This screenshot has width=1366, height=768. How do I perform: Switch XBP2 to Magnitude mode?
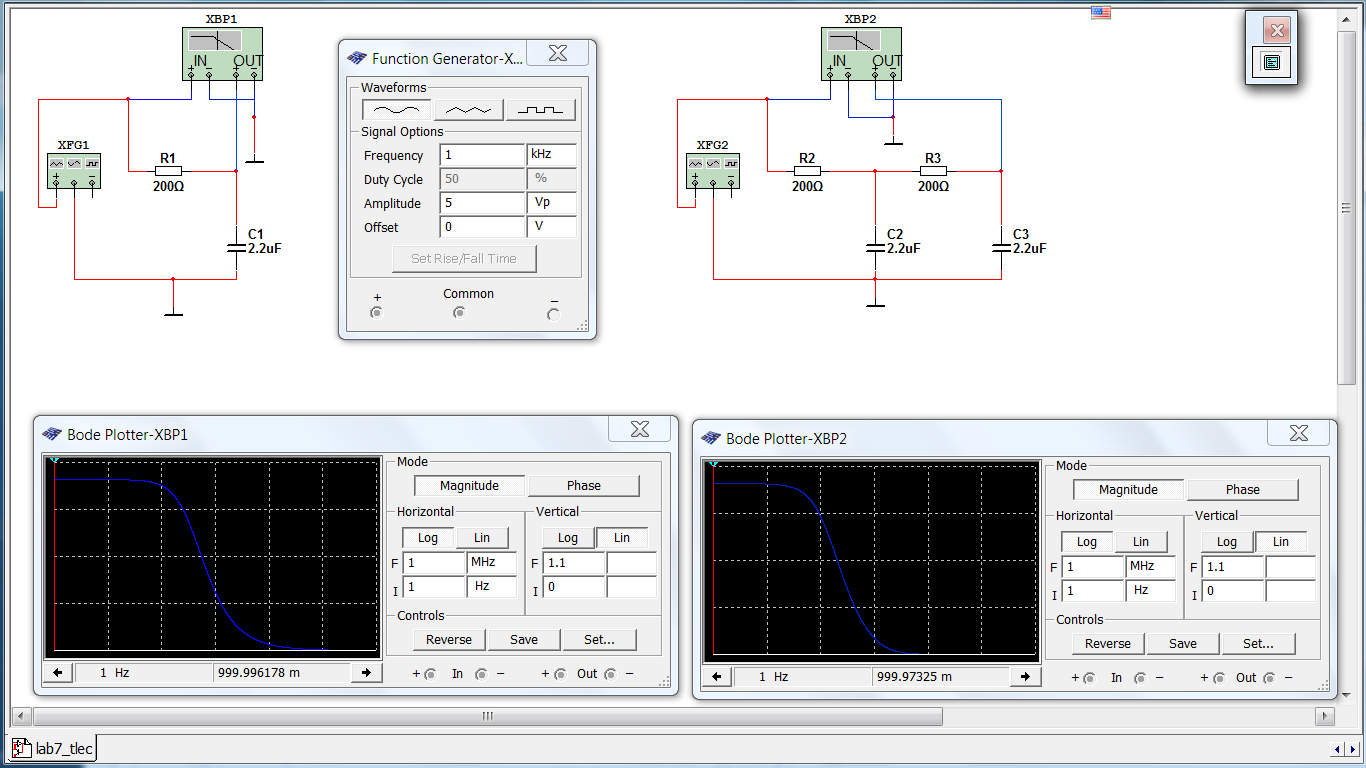(1128, 490)
